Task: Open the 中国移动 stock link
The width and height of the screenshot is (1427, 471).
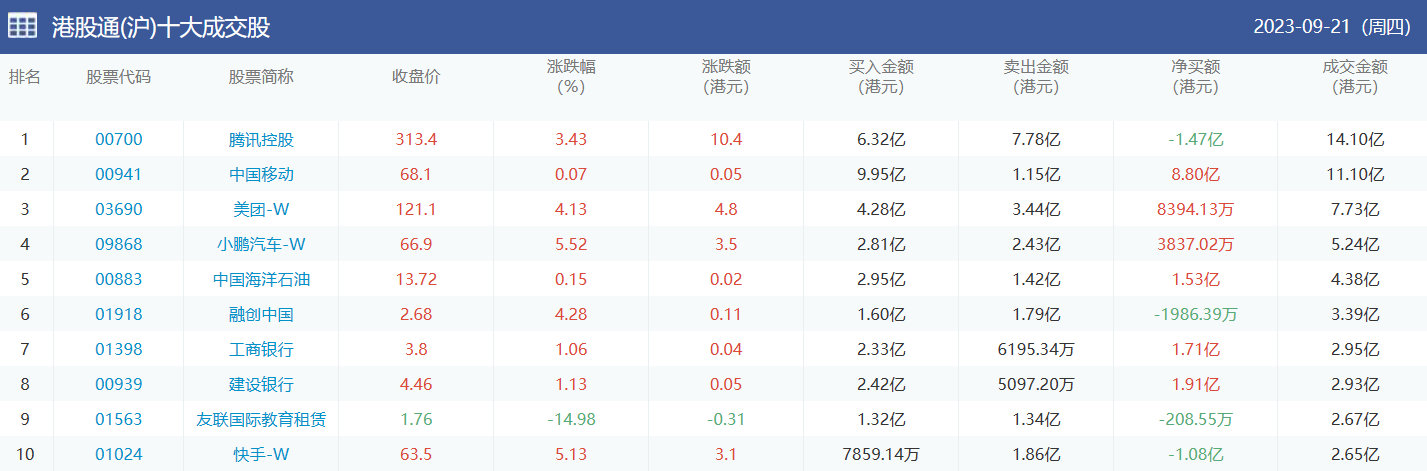Action: tap(261, 175)
